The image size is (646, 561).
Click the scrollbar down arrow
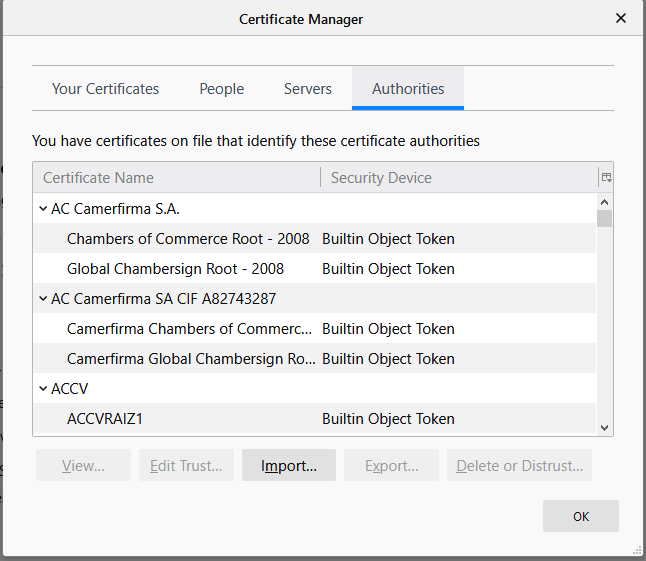[x=604, y=427]
